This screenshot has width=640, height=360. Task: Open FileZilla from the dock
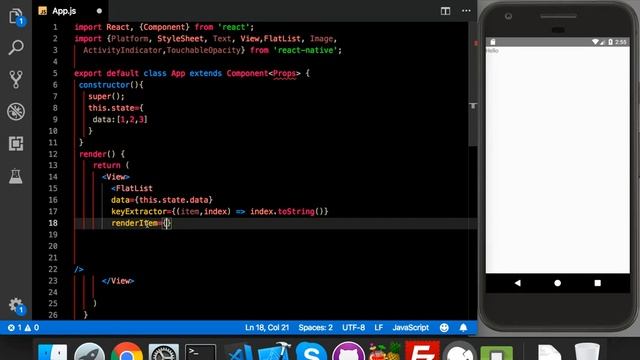pyautogui.click(x=422, y=351)
